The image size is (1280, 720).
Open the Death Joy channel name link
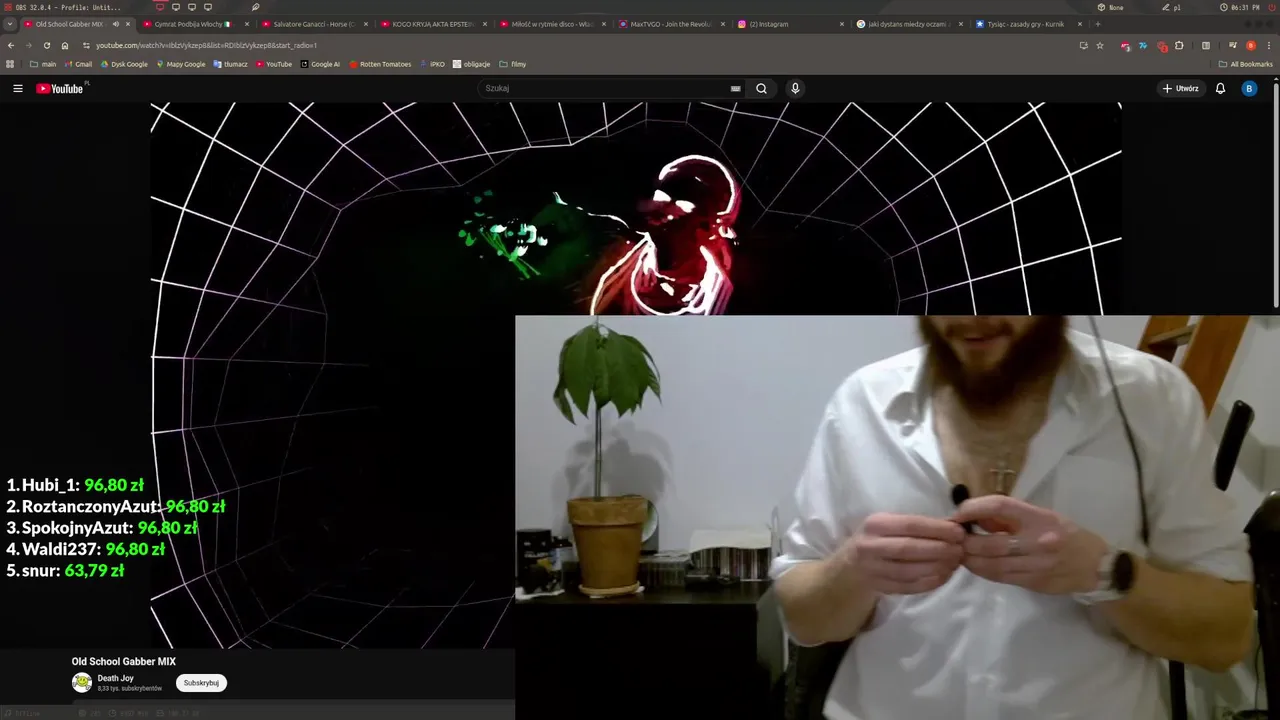[x=115, y=678]
